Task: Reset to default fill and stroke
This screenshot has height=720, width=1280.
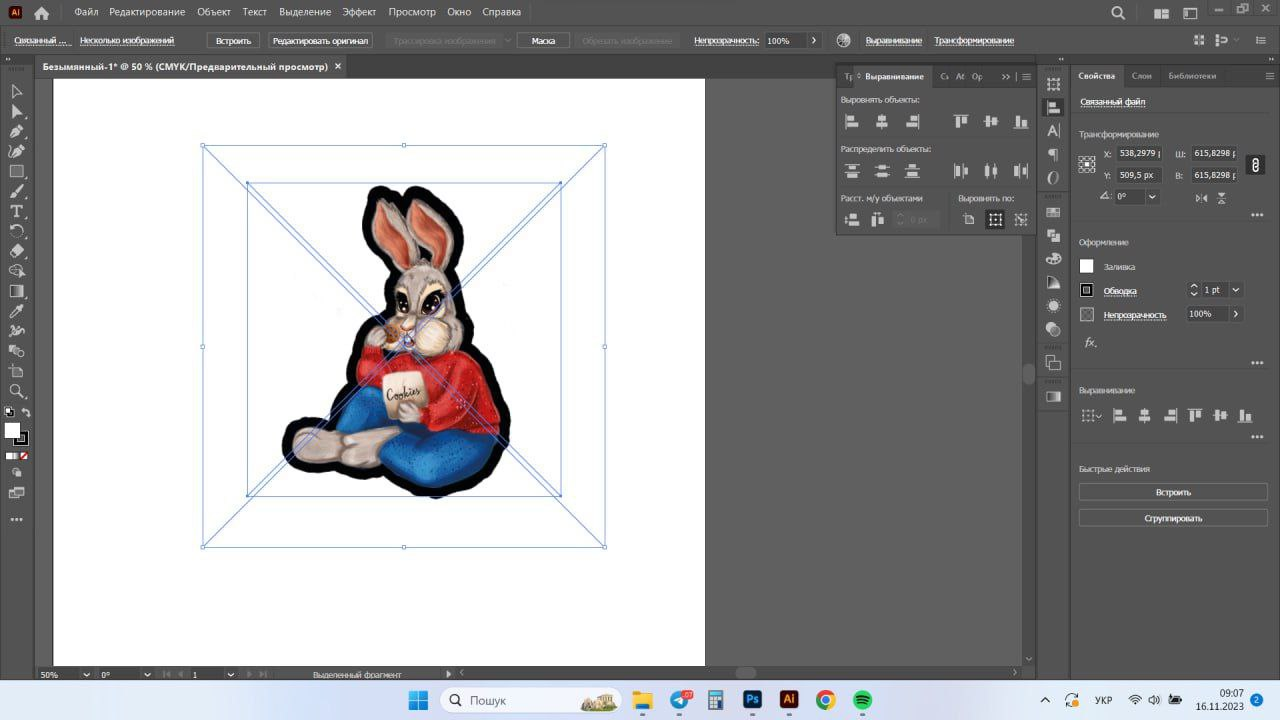Action: pyautogui.click(x=9, y=412)
